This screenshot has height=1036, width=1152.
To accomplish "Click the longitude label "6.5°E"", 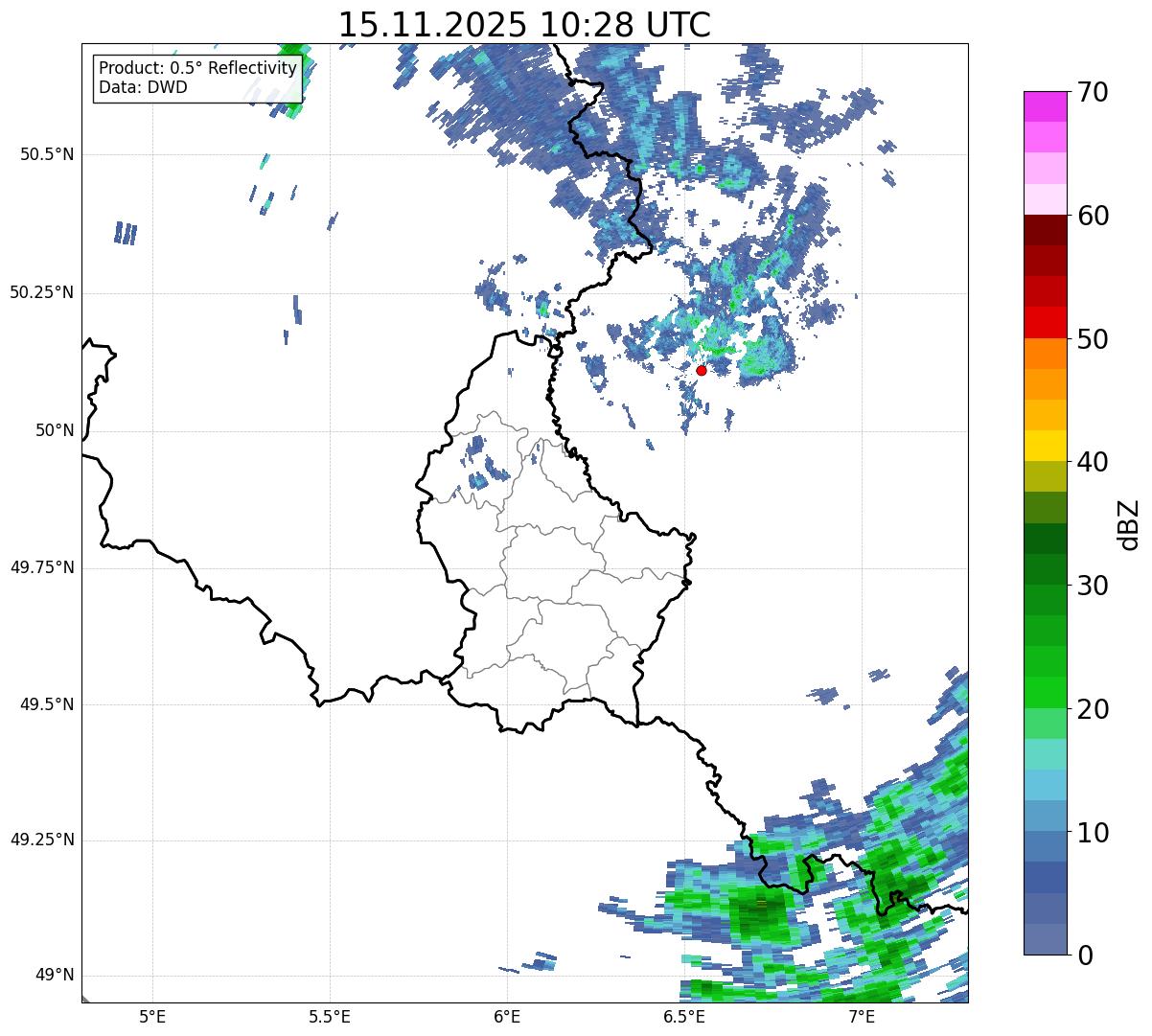I will click(684, 1017).
